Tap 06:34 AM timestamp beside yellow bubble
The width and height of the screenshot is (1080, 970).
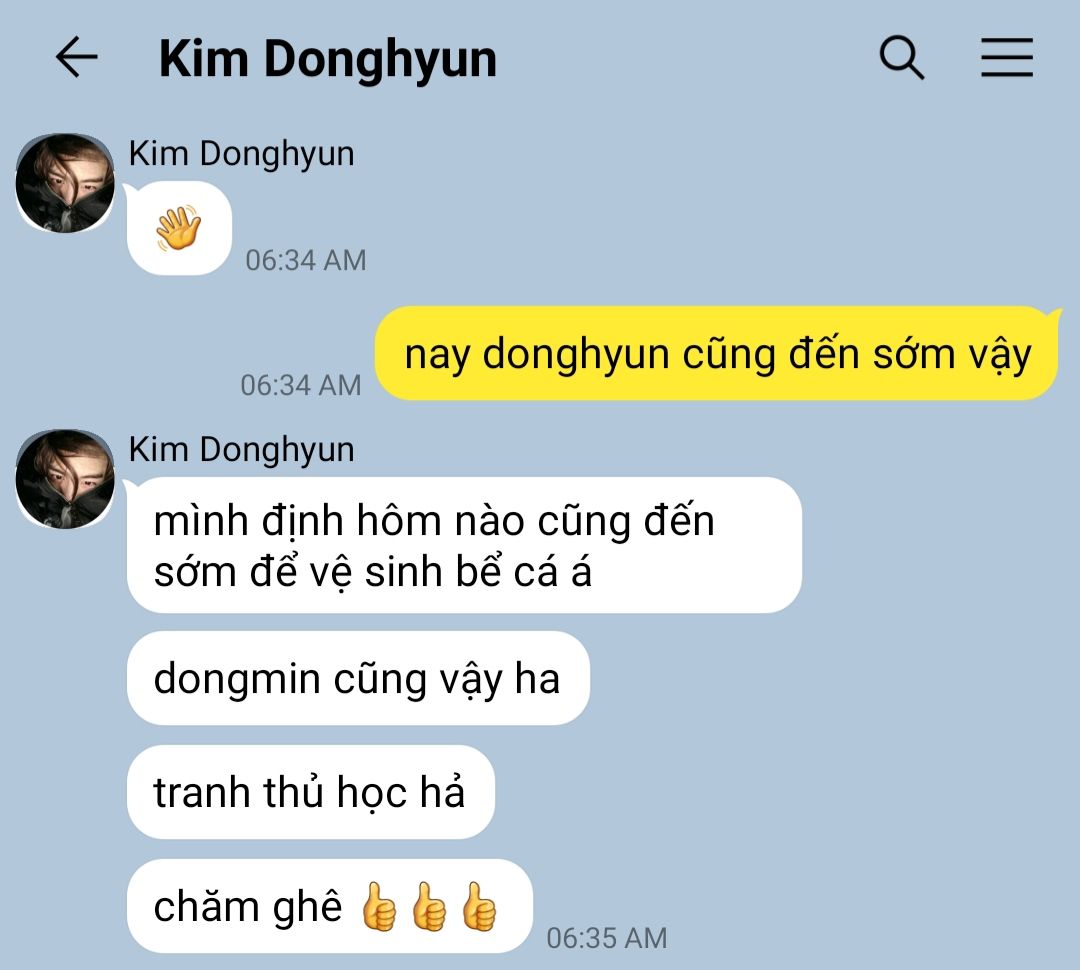tap(301, 385)
